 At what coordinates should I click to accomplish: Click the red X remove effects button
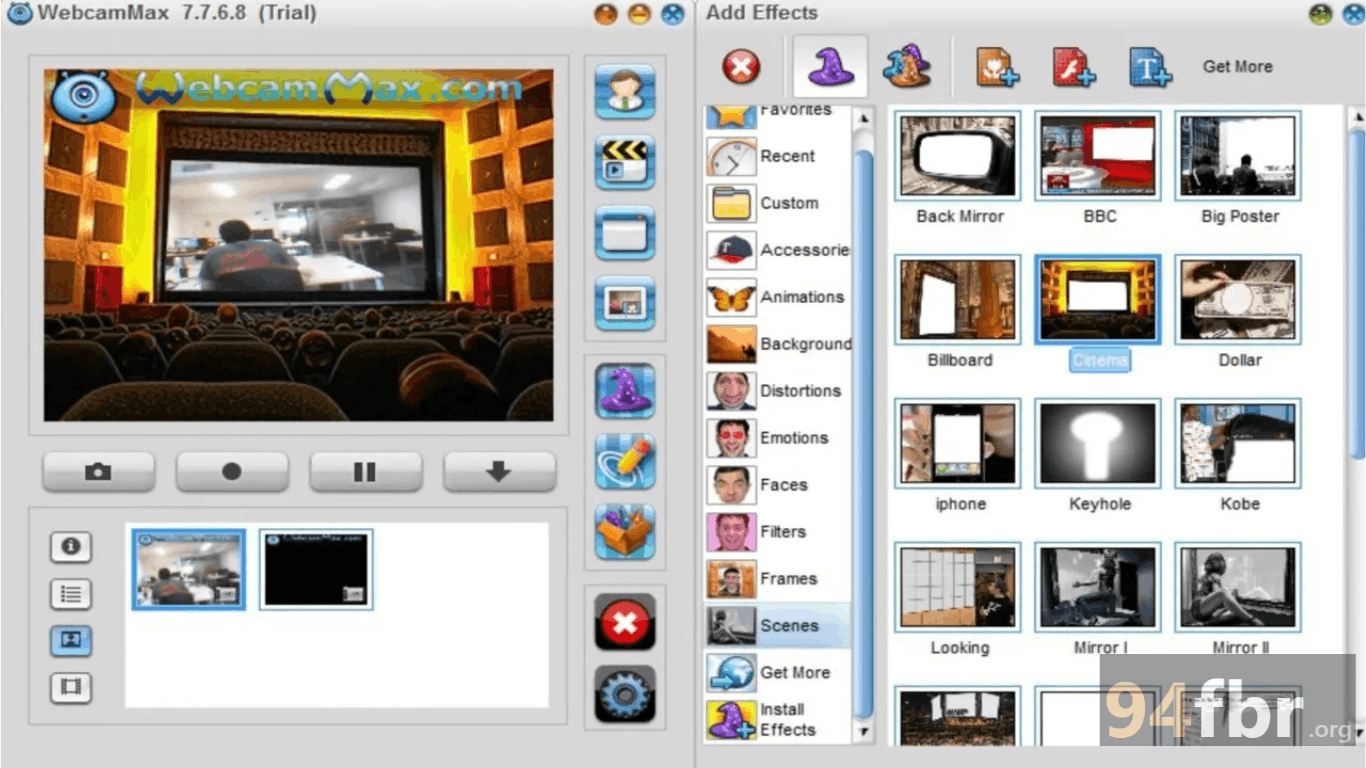coord(625,622)
